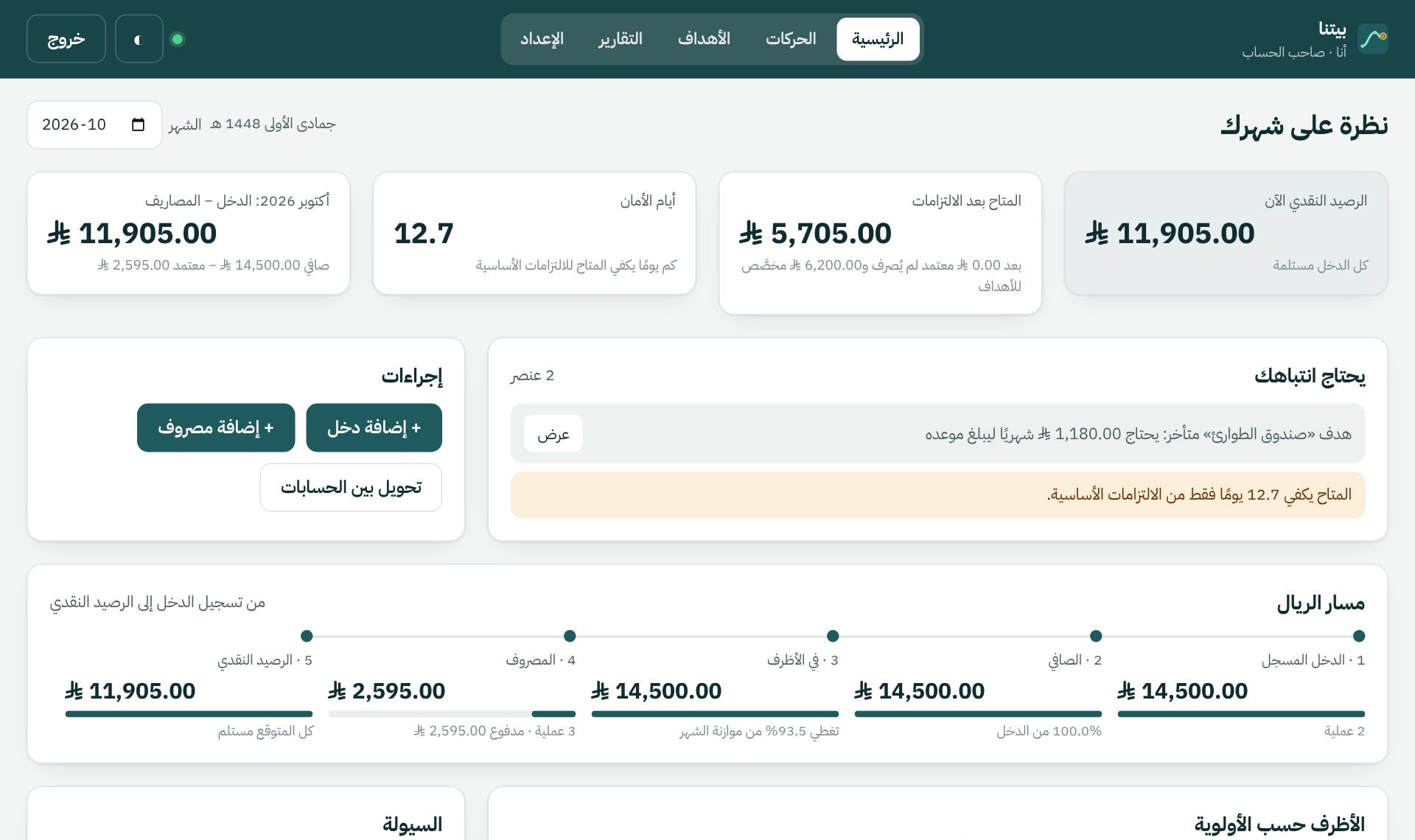This screenshot has height=840, width=1415.
Task: Click the نظرة على شهرك heading
Action: tap(1304, 125)
